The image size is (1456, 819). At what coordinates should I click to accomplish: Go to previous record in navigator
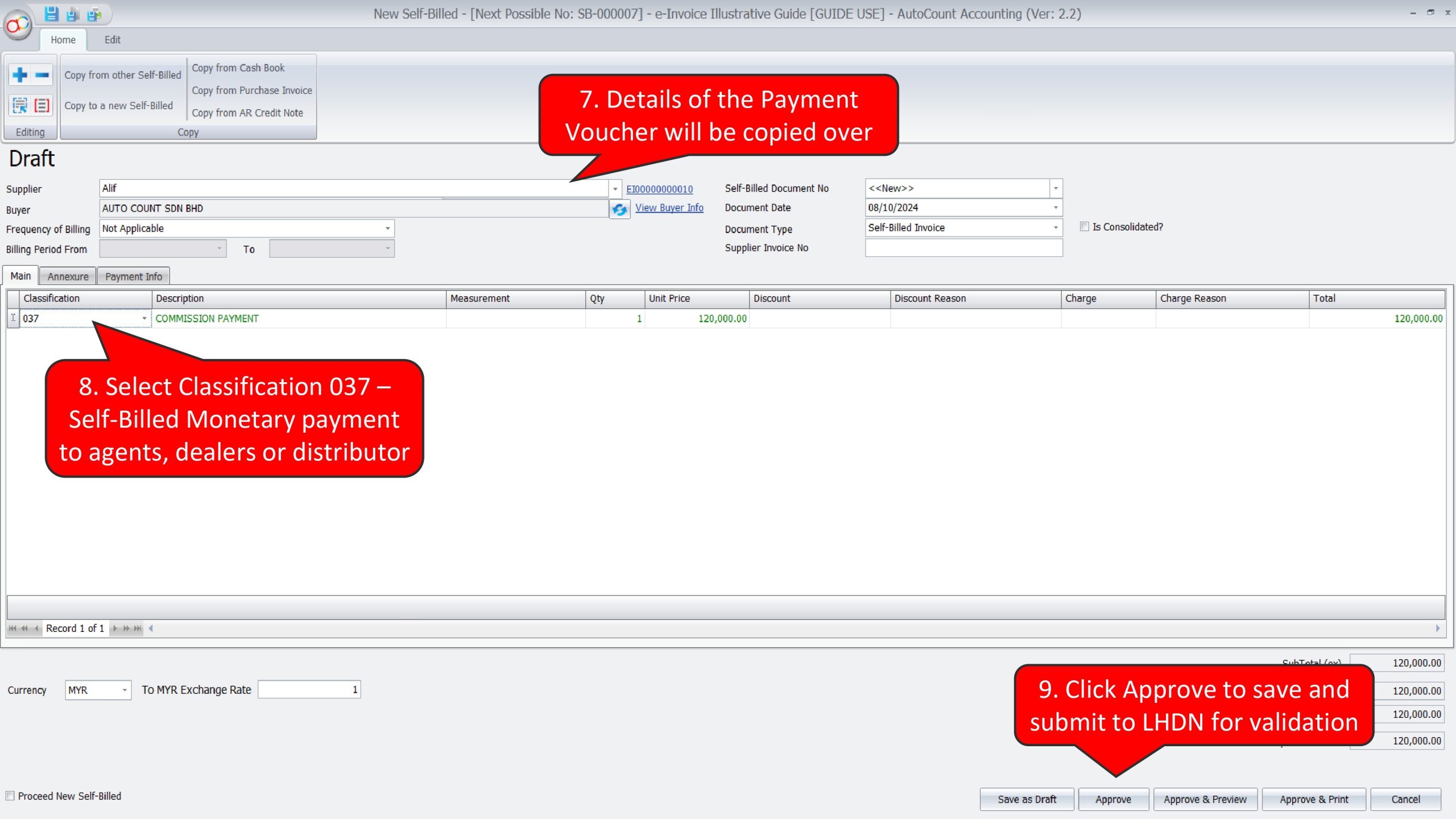(x=36, y=628)
